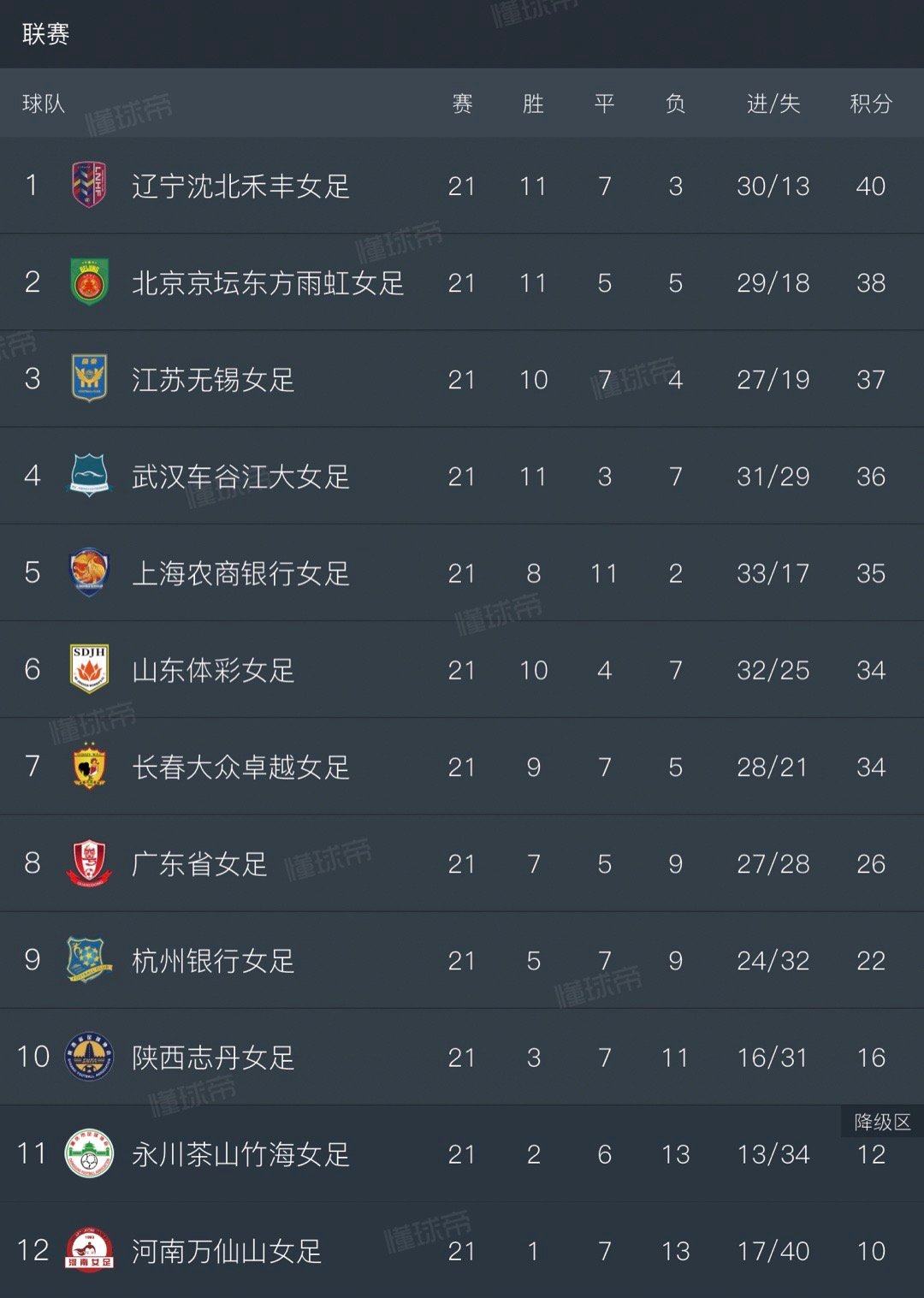This screenshot has height=1298, width=924.
Task: Open the 永川茶山竹海女足 circular logo
Action: coord(89,1153)
